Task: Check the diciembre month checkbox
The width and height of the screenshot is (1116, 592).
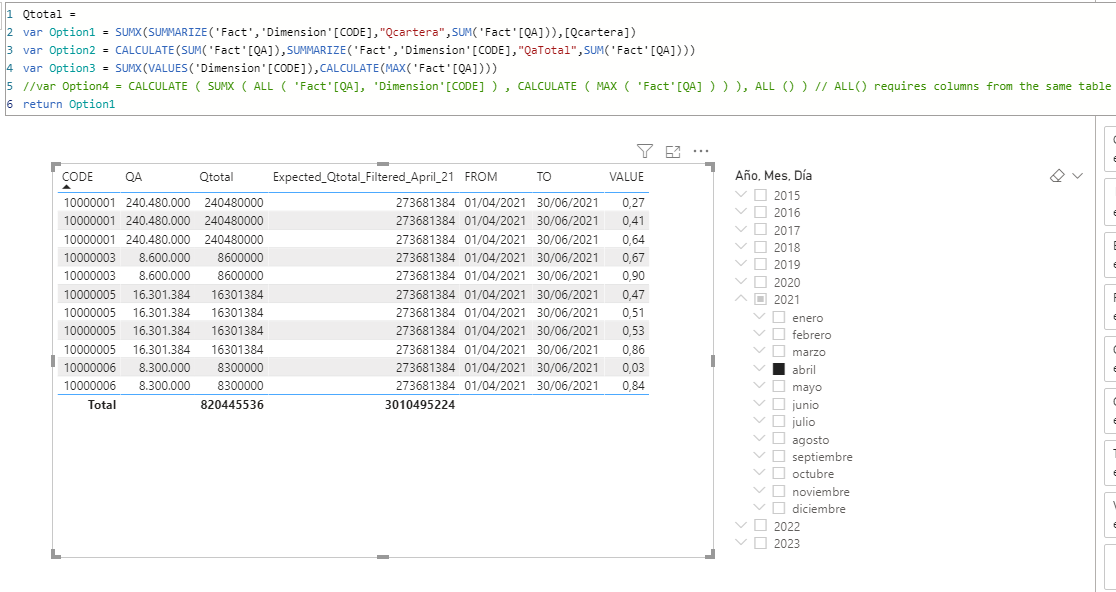Action: [x=779, y=508]
